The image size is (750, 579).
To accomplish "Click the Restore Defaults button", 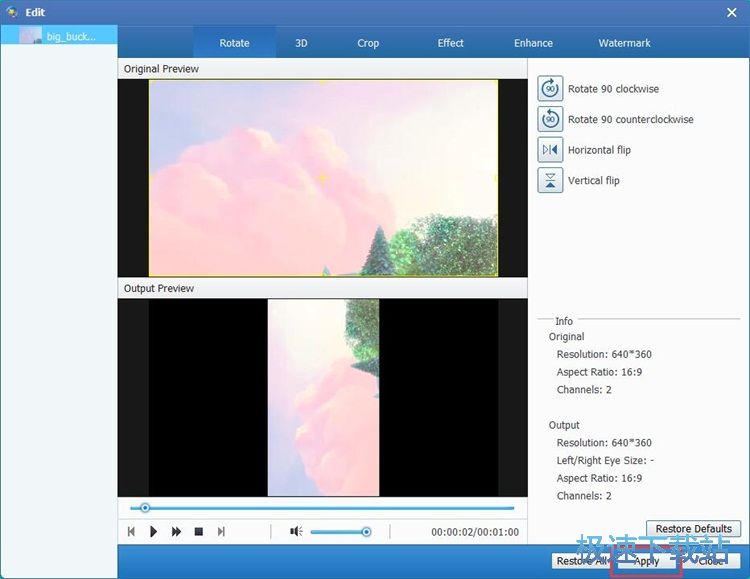I will 693,529.
